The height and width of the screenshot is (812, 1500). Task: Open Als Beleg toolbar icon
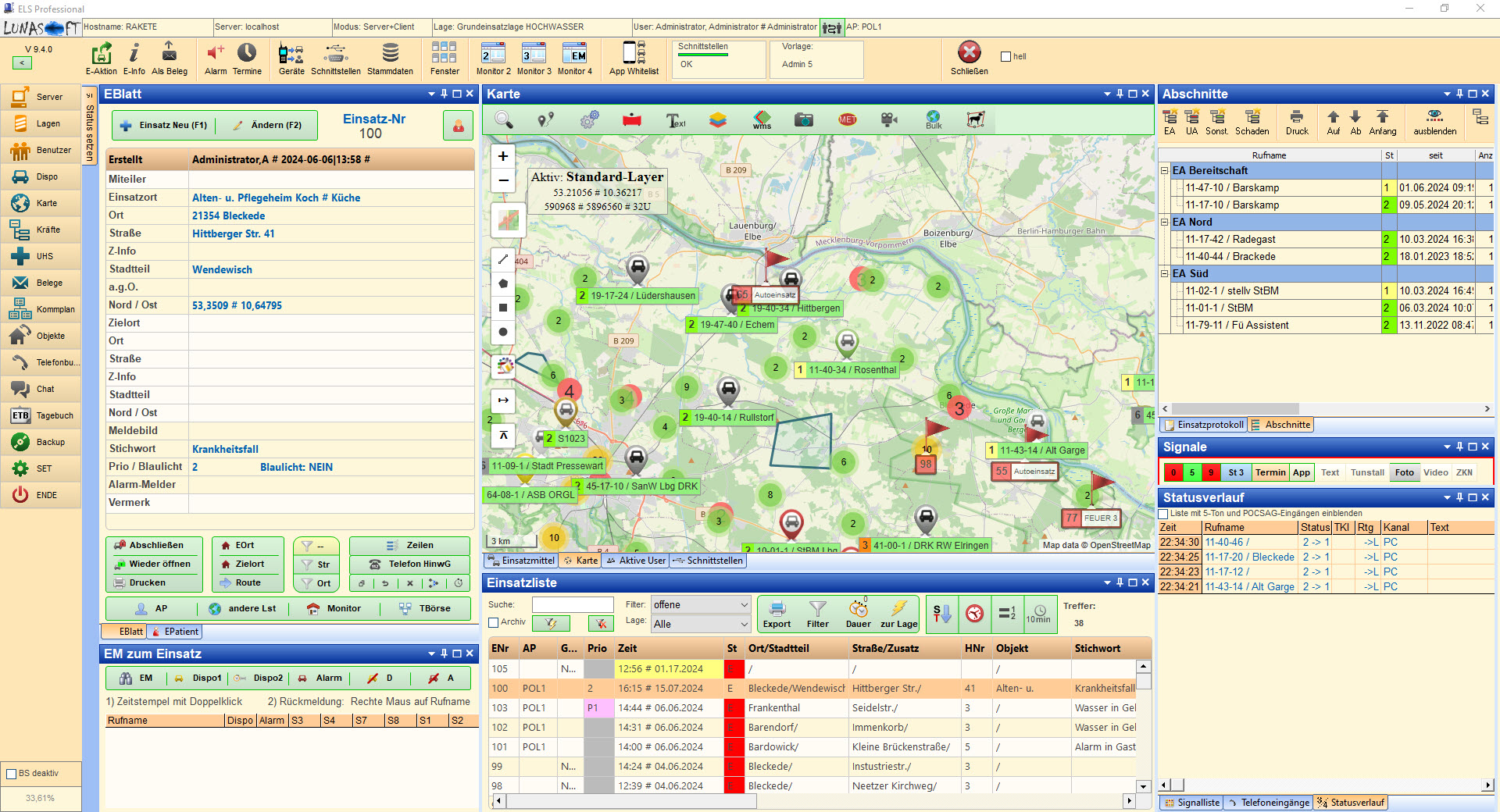point(170,59)
